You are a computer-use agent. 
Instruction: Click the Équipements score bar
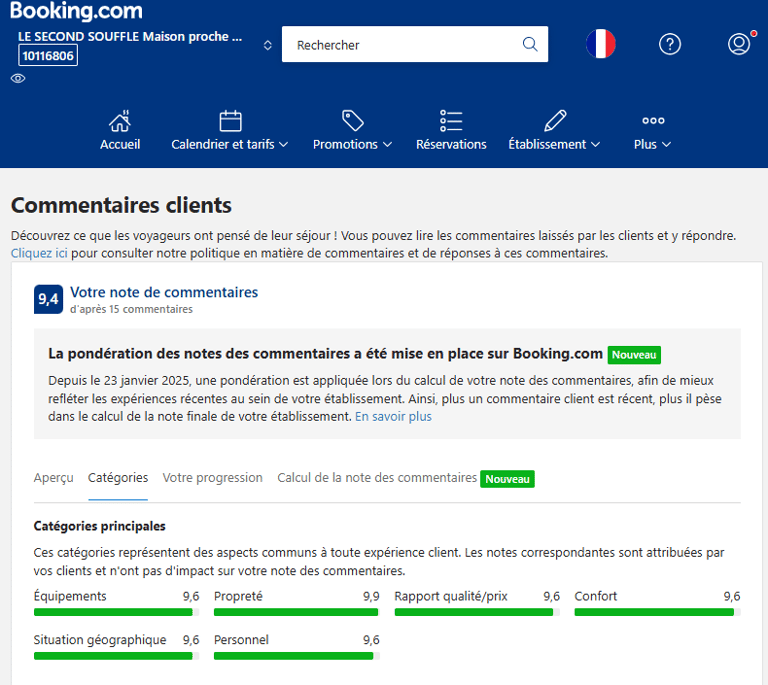(x=116, y=612)
